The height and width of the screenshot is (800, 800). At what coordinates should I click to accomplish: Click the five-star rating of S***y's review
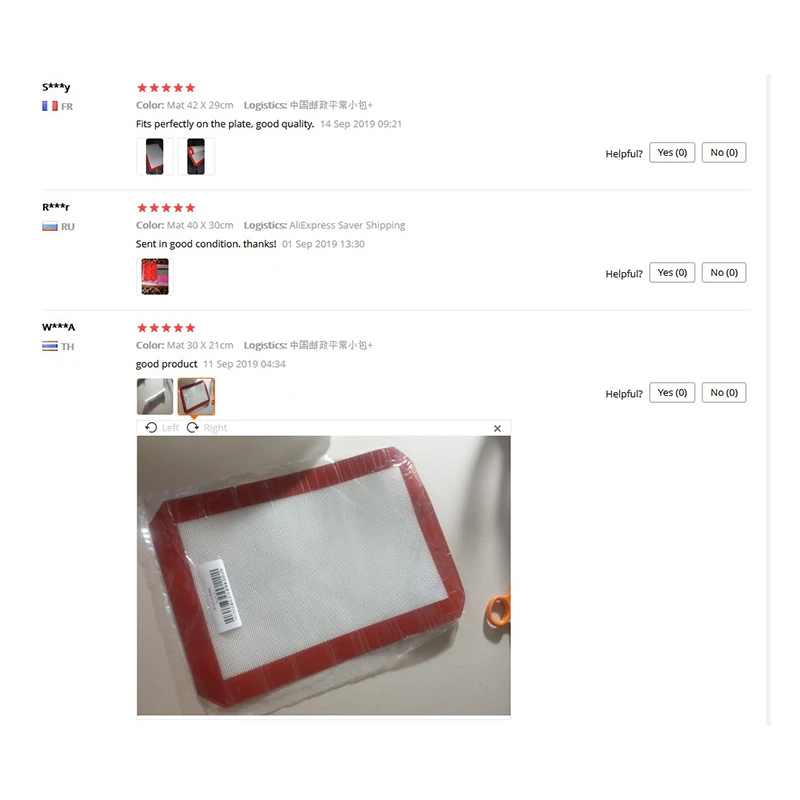(166, 88)
